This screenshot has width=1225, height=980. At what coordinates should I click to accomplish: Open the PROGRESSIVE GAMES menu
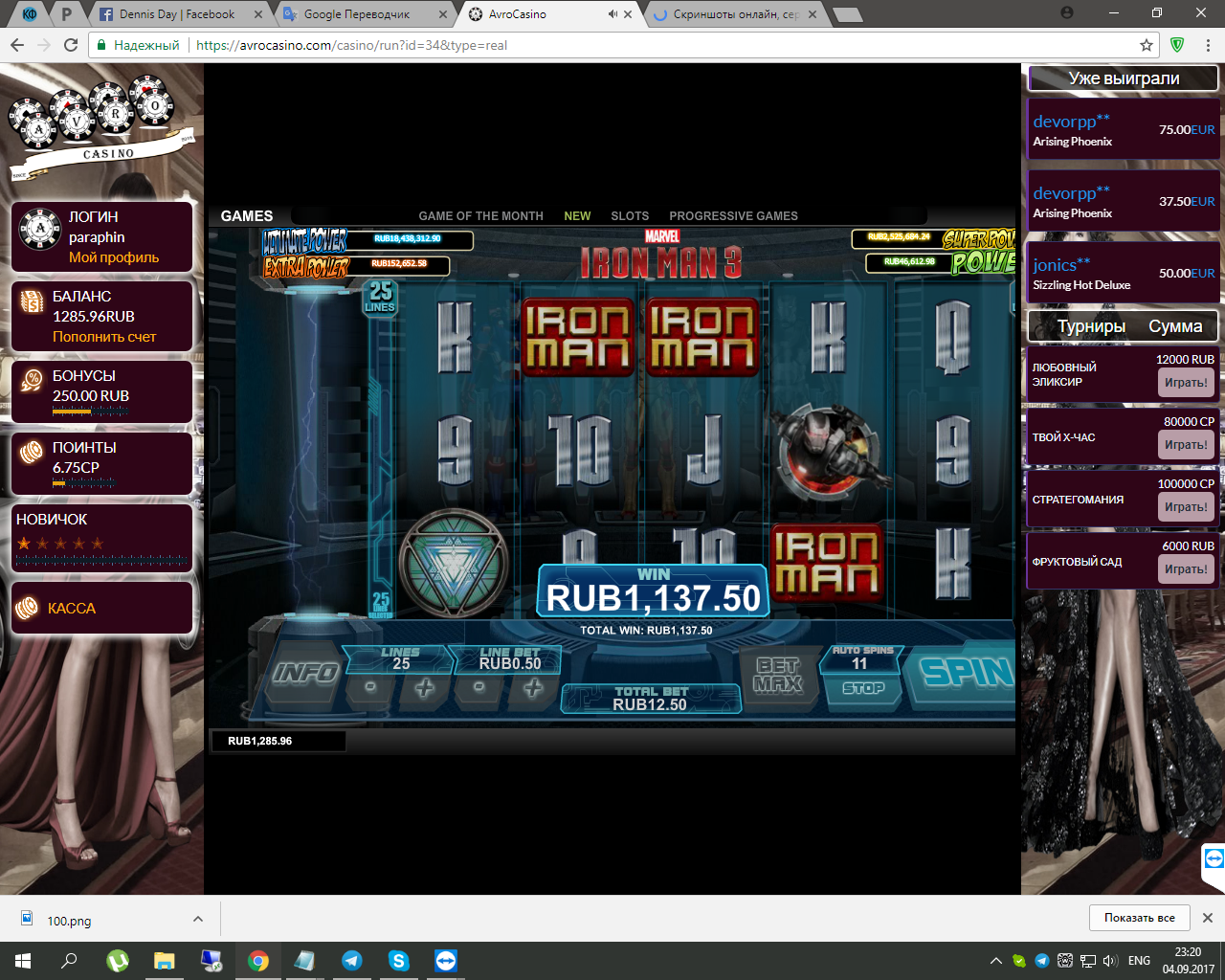[x=733, y=216]
